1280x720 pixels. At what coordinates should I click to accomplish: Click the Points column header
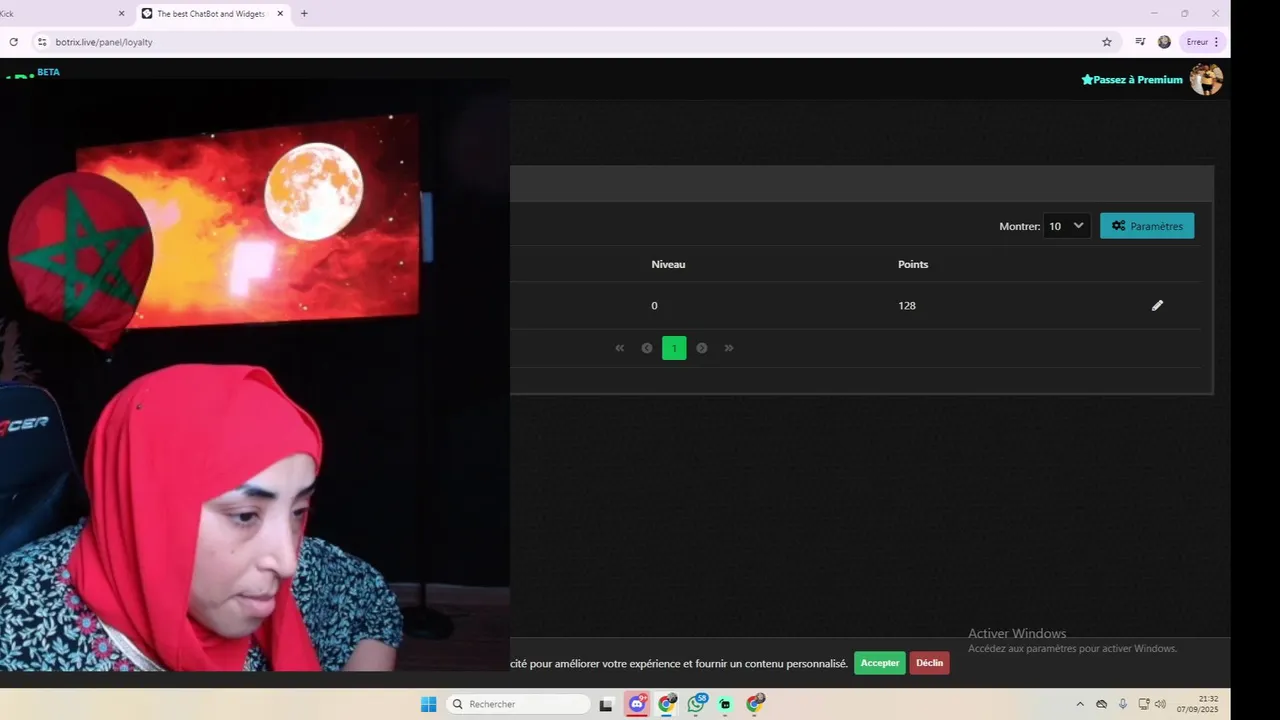tap(913, 264)
